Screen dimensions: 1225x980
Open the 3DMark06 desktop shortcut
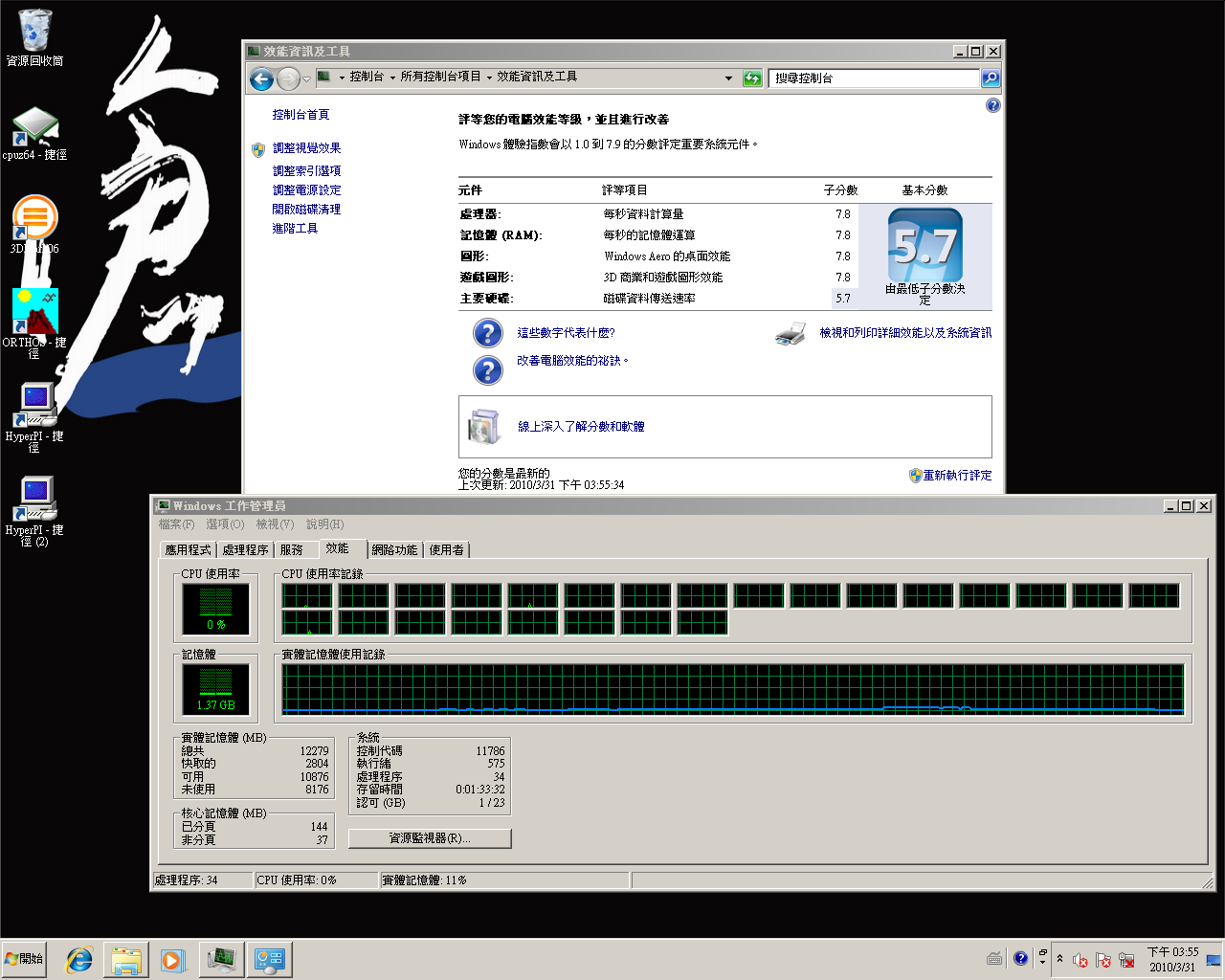click(x=34, y=226)
